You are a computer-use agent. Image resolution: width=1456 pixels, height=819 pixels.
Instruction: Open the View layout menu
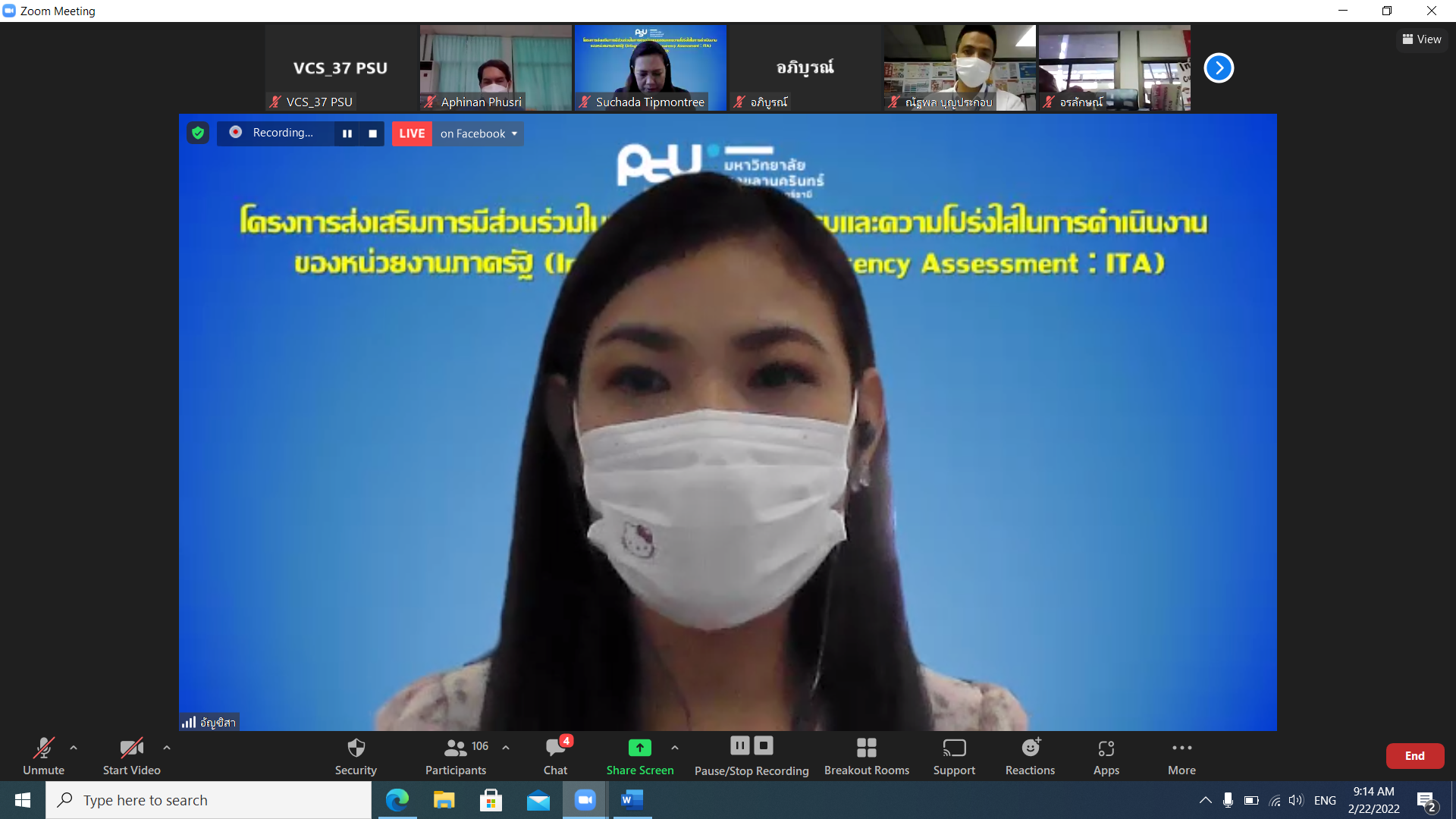coord(1422,39)
